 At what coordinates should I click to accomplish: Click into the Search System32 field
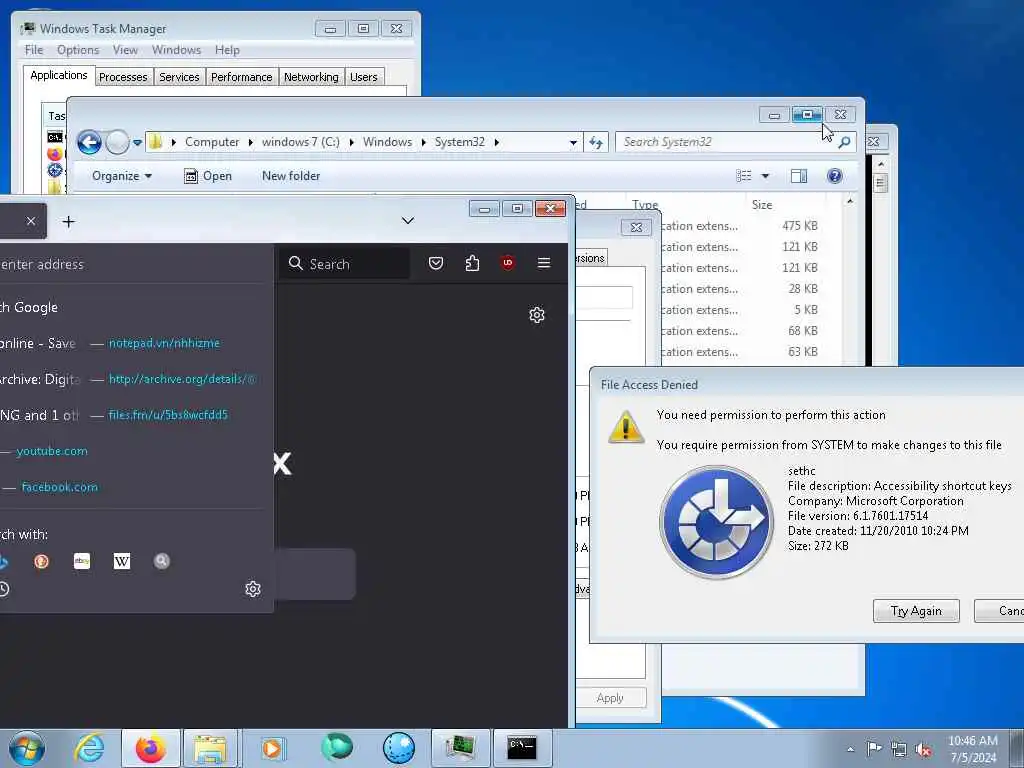click(x=725, y=142)
